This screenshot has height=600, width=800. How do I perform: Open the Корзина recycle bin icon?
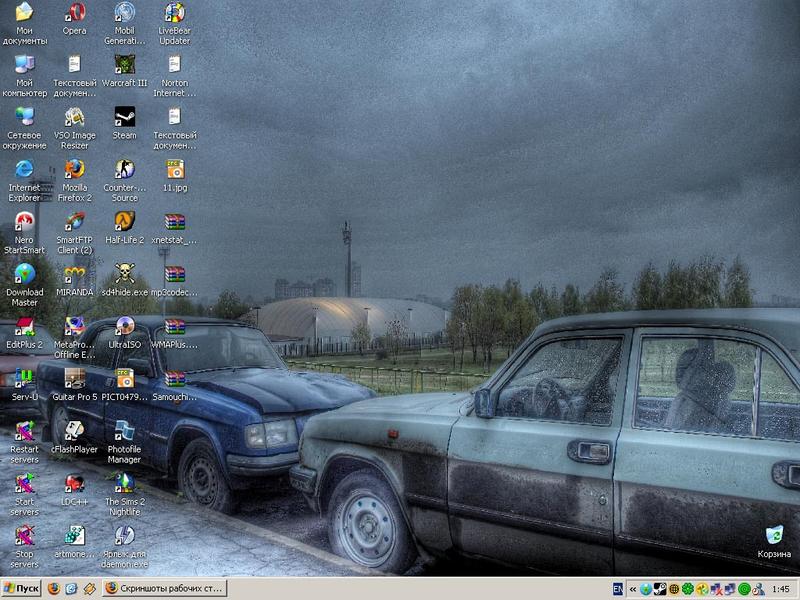coord(773,536)
